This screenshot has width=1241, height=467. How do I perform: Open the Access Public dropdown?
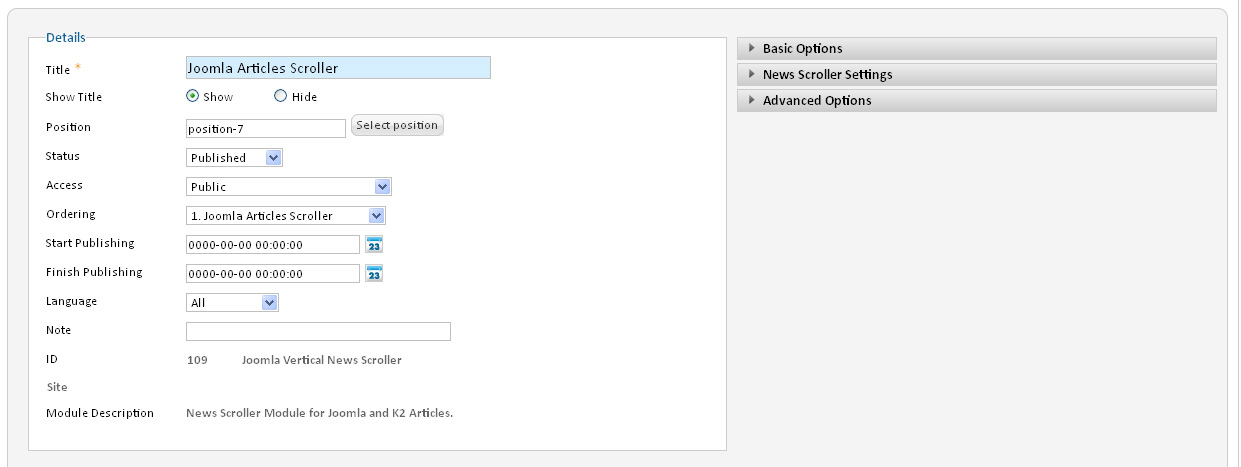(289, 186)
